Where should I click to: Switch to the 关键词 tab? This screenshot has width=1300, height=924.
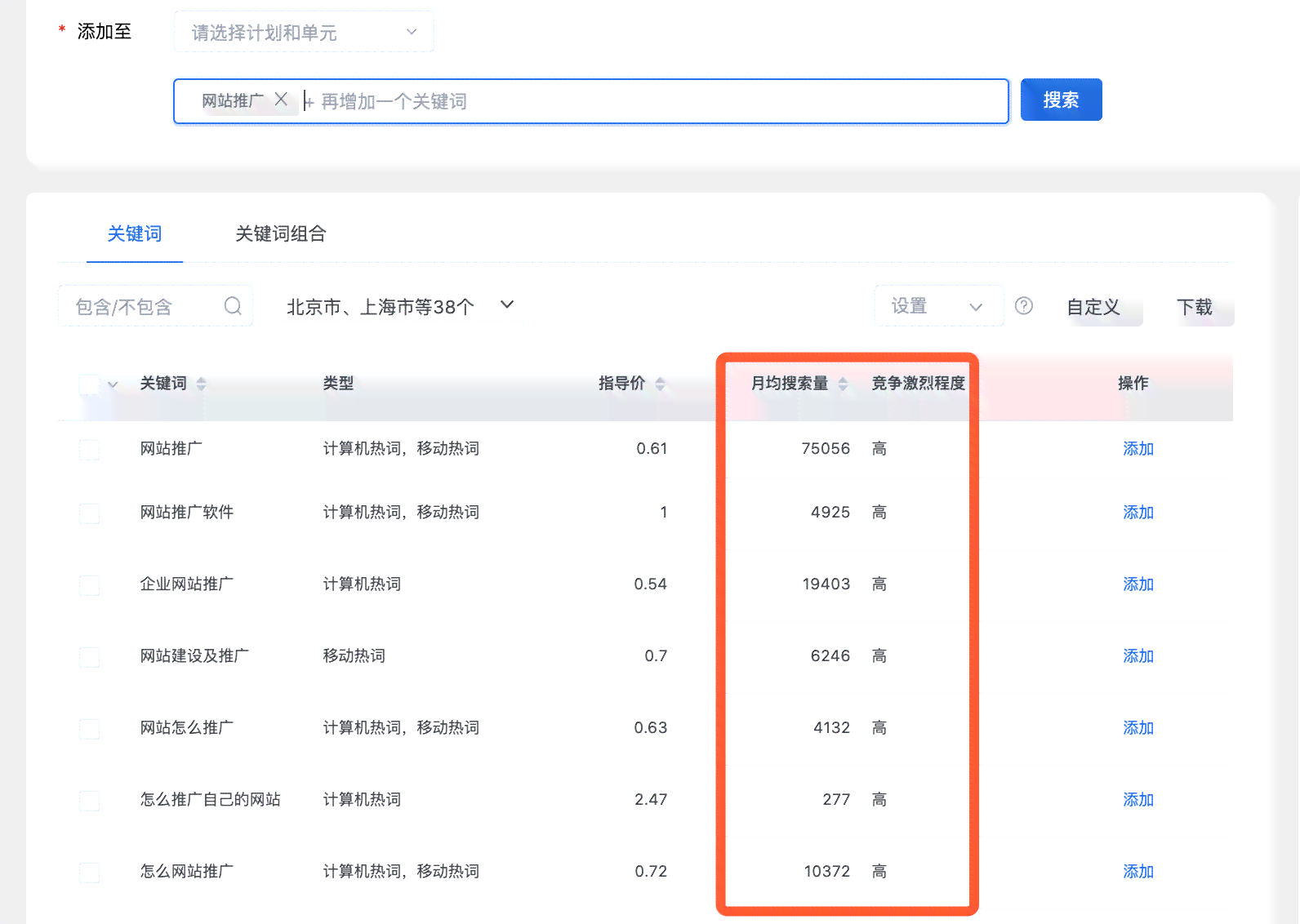point(135,234)
